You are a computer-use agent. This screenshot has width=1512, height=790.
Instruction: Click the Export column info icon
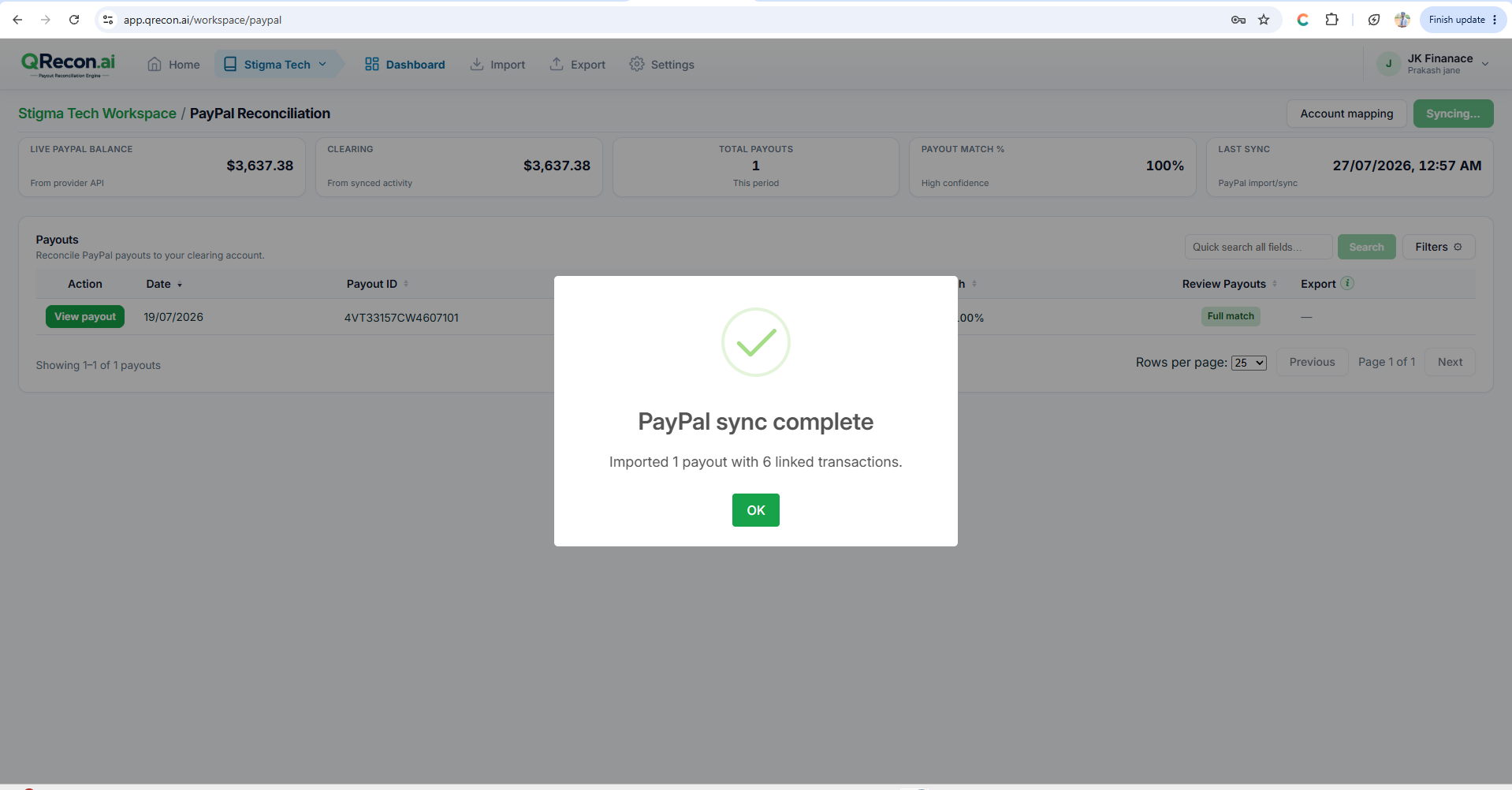pos(1347,283)
